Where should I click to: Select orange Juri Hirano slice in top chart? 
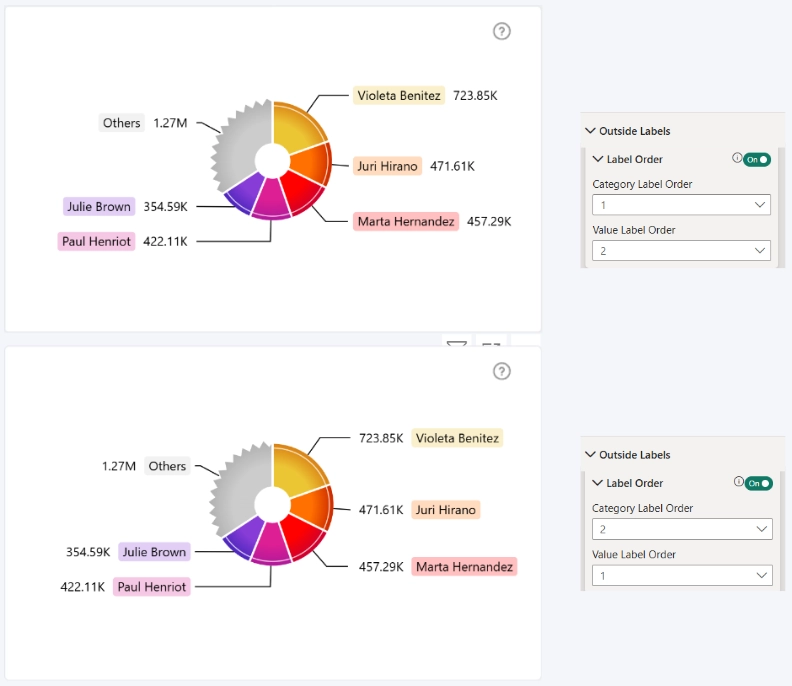click(311, 164)
